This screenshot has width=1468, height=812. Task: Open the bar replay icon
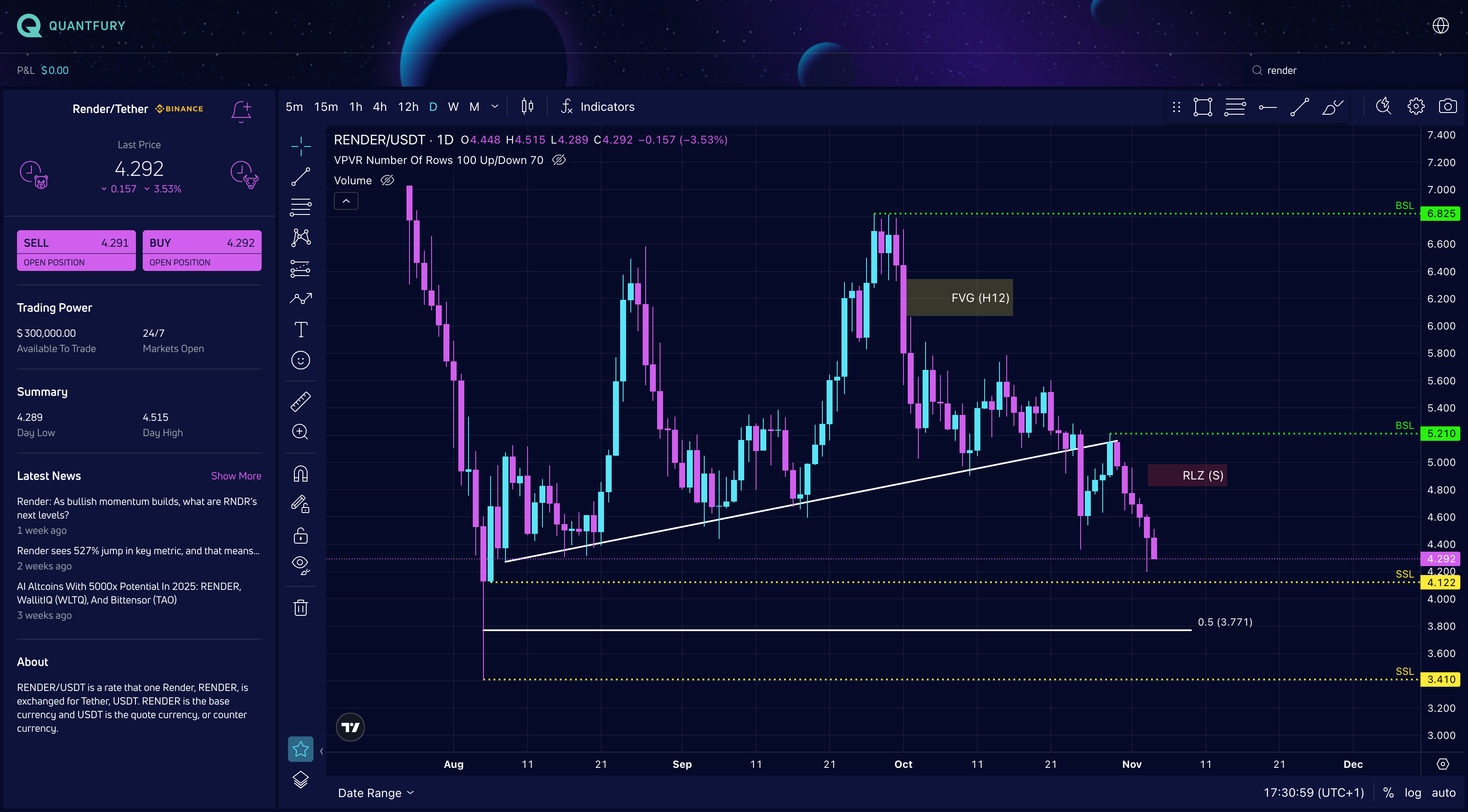pos(1383,107)
